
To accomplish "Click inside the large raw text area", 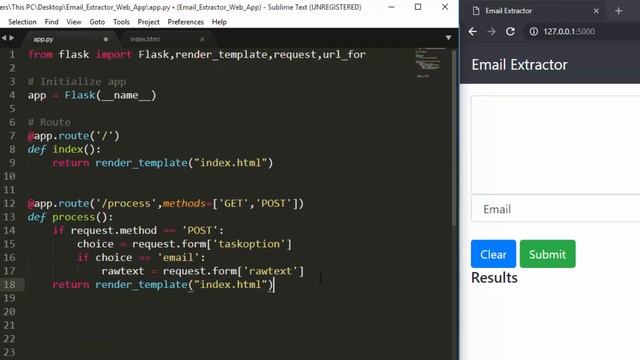I will (x=555, y=145).
